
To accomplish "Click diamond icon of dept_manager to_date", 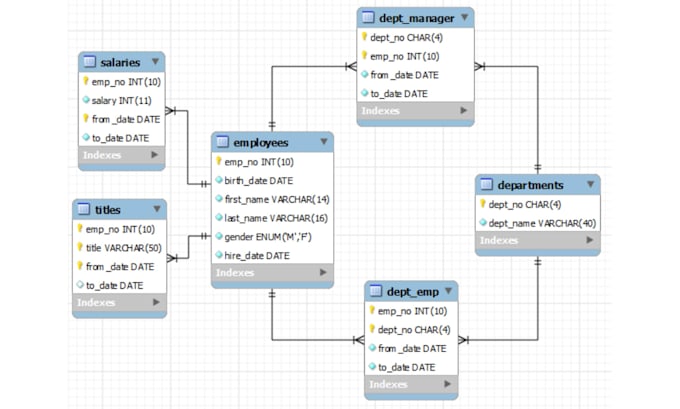I will tap(365, 93).
